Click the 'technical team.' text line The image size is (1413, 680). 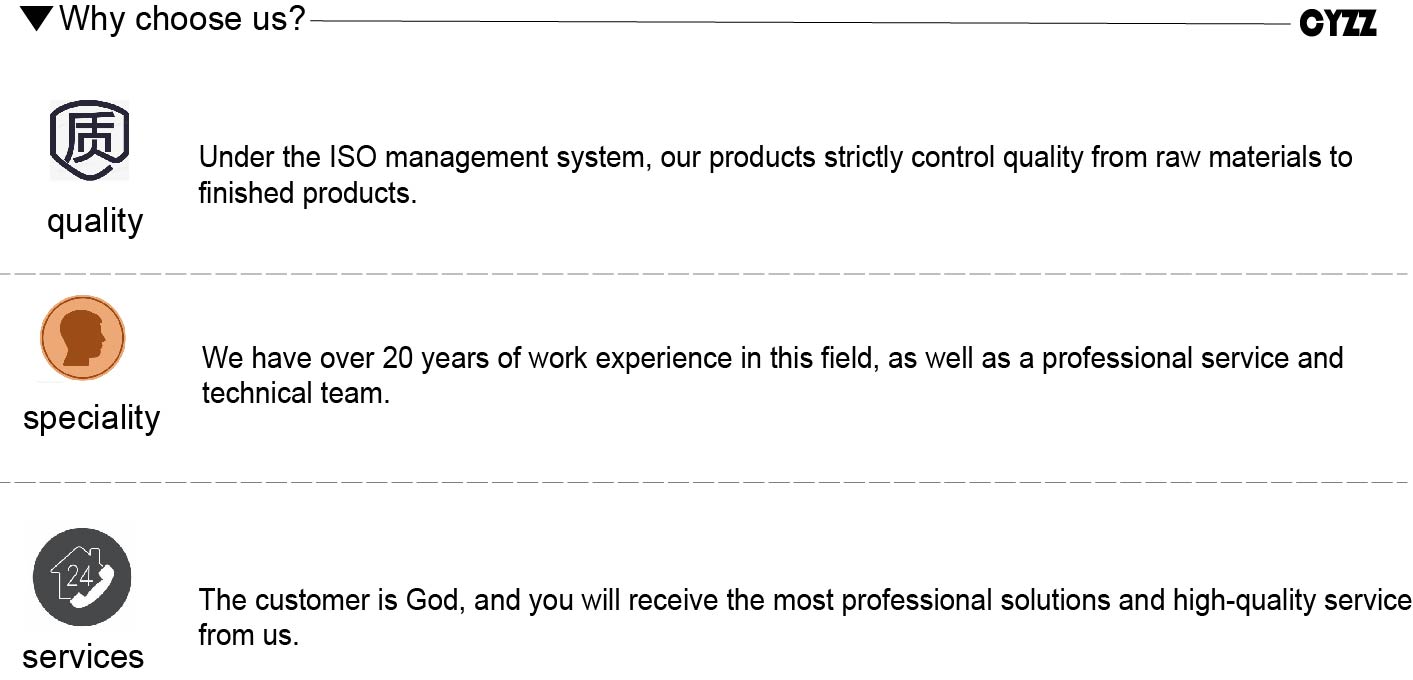(x=295, y=393)
